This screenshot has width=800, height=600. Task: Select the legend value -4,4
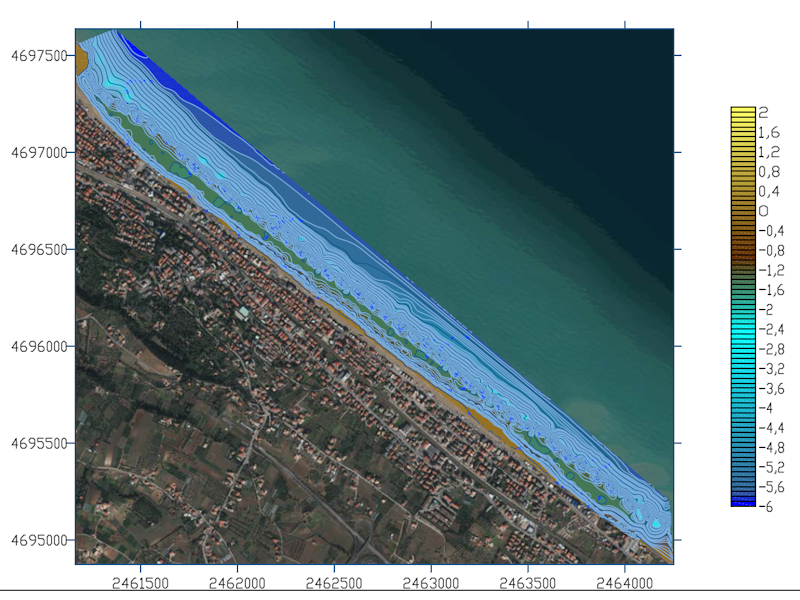coord(771,428)
